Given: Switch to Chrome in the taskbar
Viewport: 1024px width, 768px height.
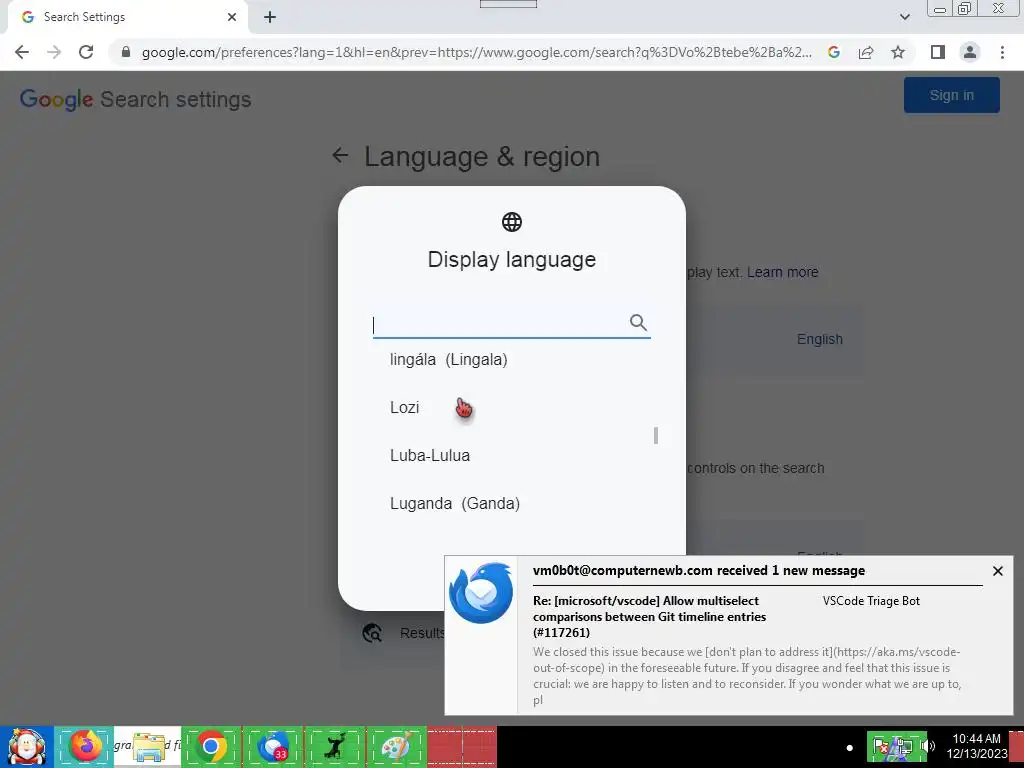Looking at the screenshot, I should [x=211, y=746].
